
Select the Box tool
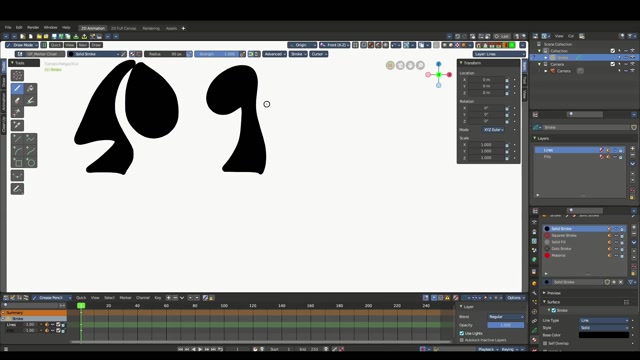(17, 162)
